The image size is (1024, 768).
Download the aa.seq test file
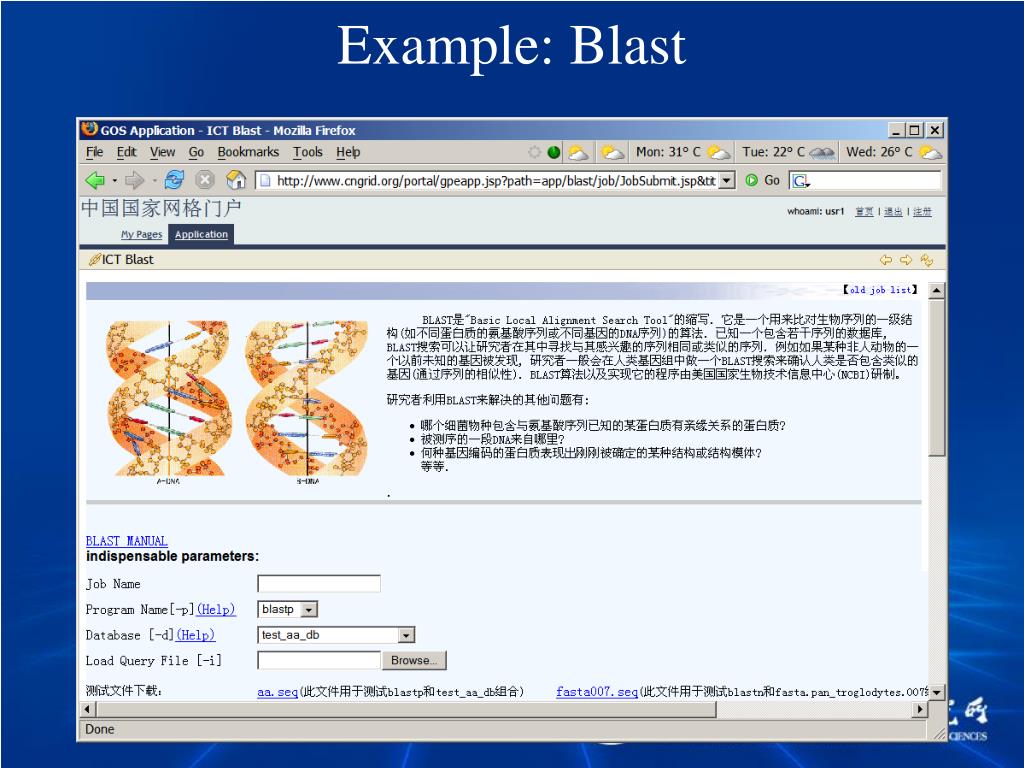point(278,692)
